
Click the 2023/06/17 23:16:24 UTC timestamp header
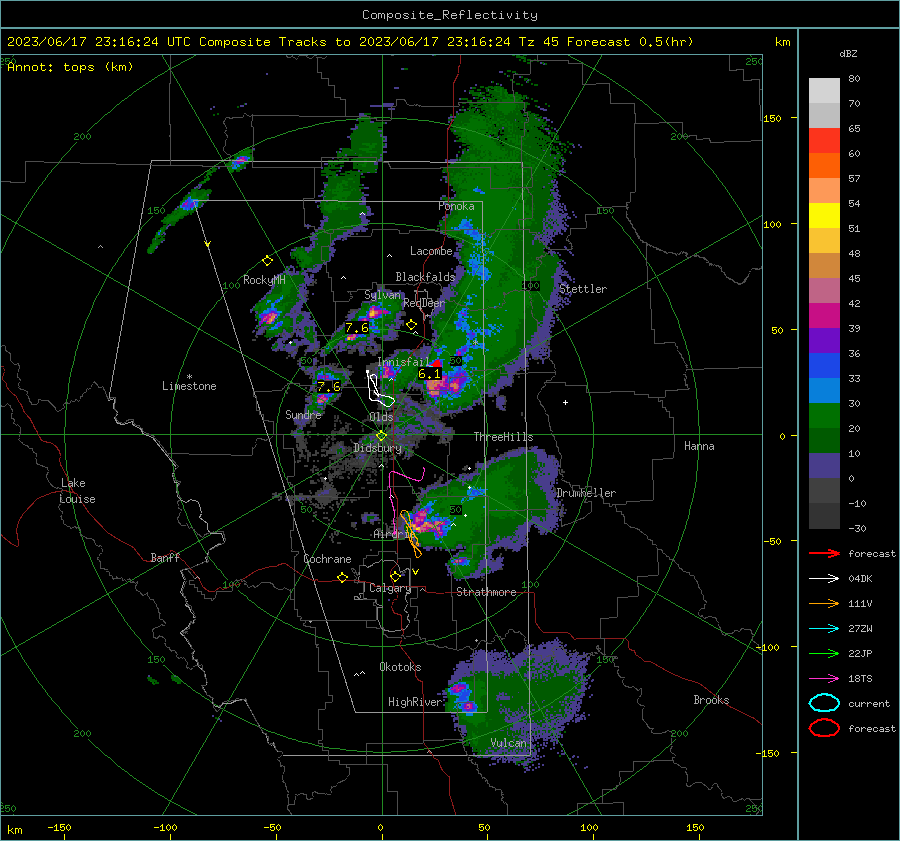[99, 42]
